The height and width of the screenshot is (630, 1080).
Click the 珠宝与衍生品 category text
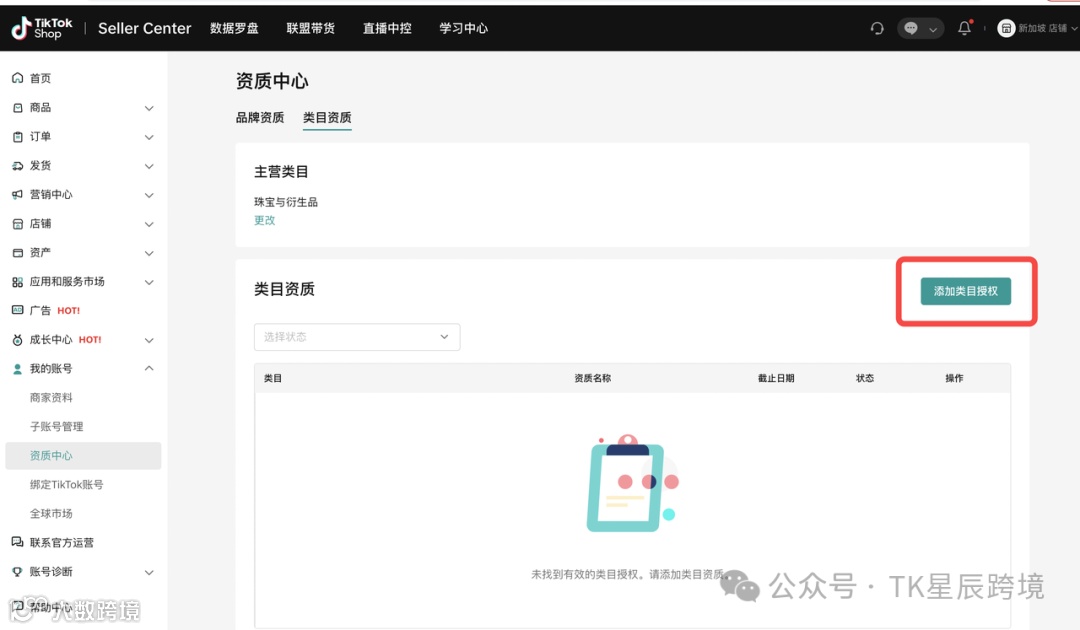coord(286,202)
